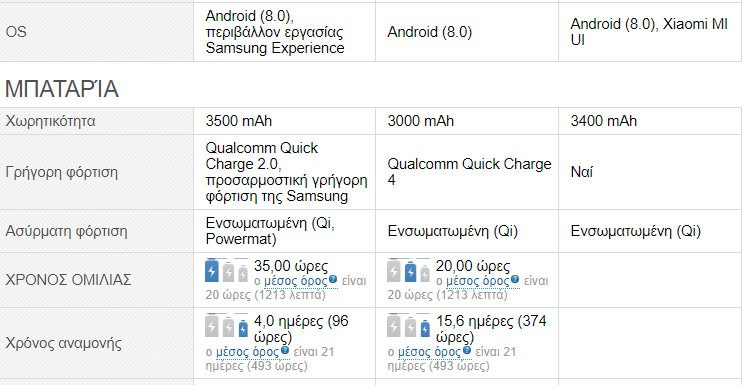Click the Χρόνος αναμονής row label
The image size is (748, 385).
pyautogui.click(x=63, y=343)
